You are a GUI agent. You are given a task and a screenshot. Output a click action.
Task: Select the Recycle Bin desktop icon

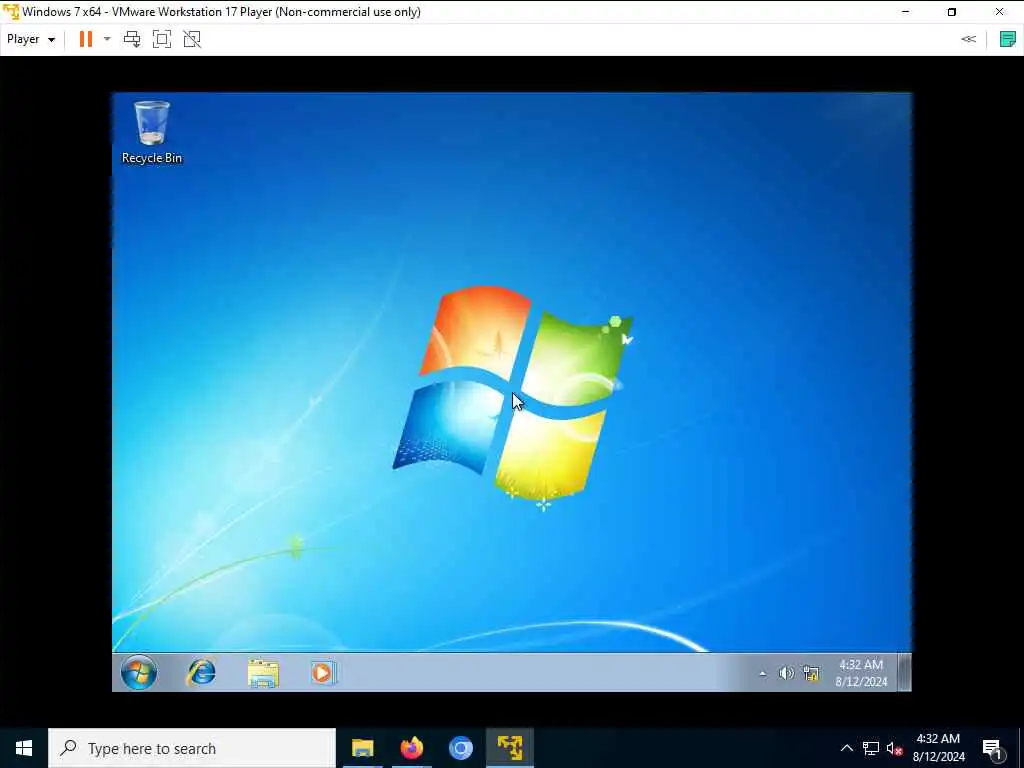tap(152, 133)
